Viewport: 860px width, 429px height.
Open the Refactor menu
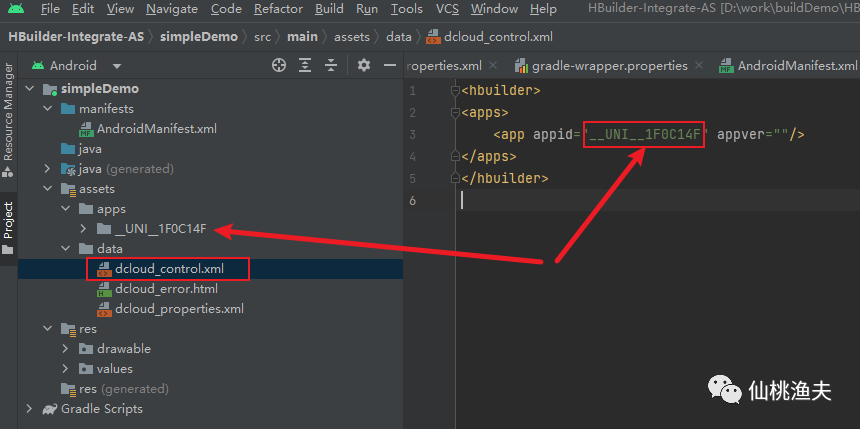[279, 9]
